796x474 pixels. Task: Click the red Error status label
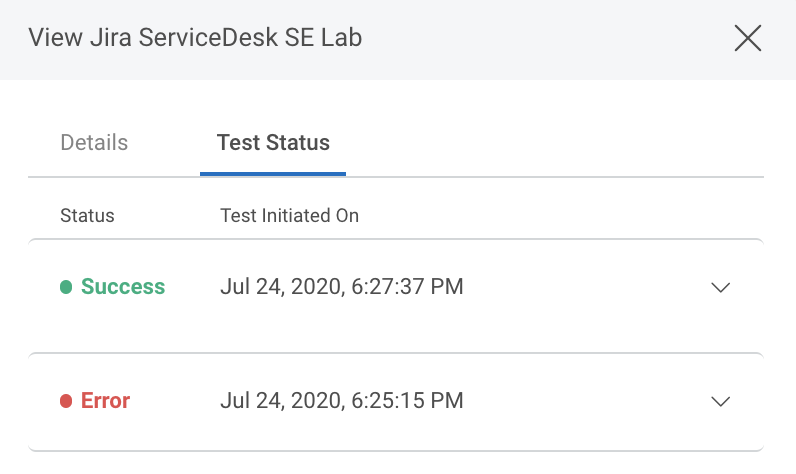[x=105, y=401]
